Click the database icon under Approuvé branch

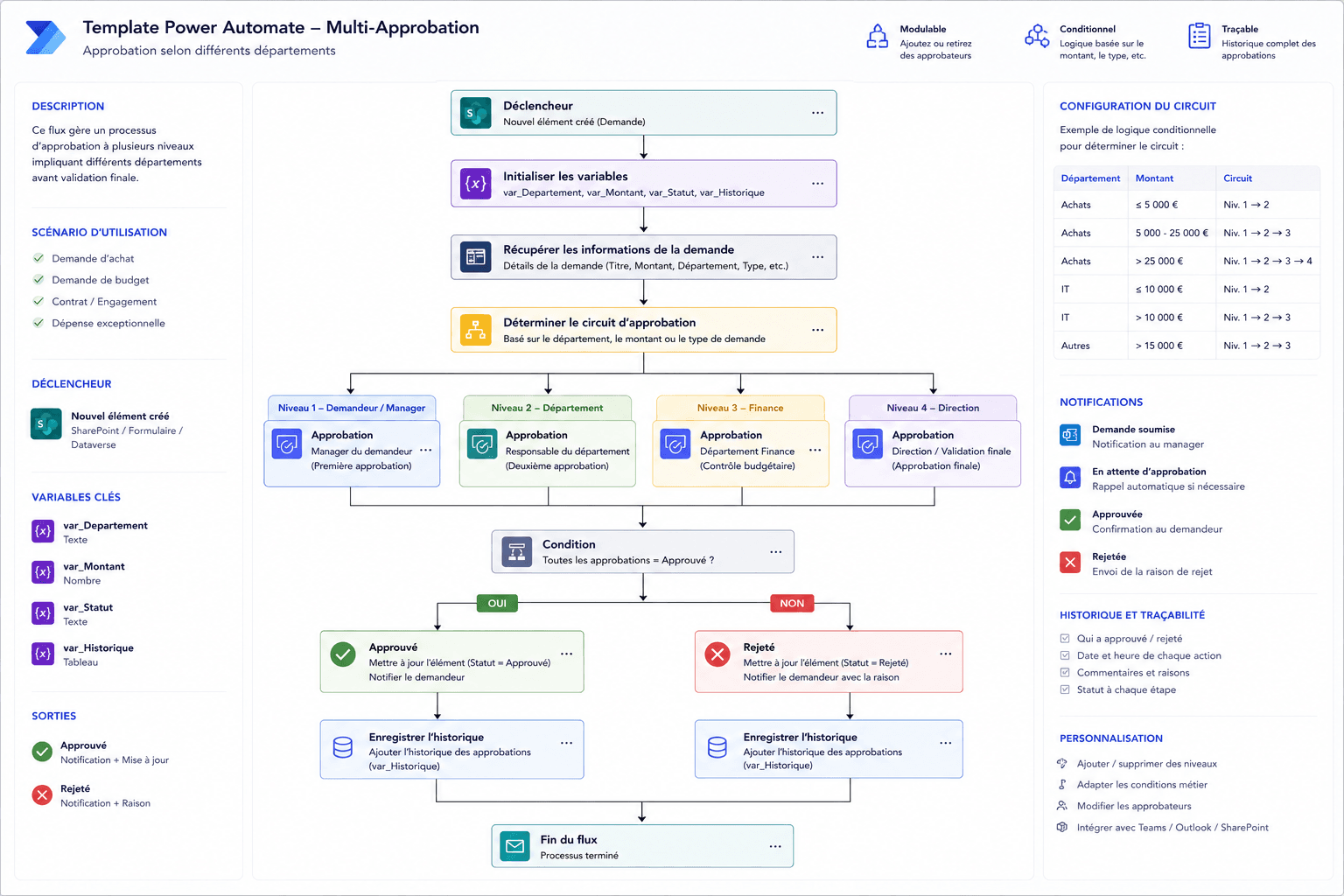tap(343, 746)
